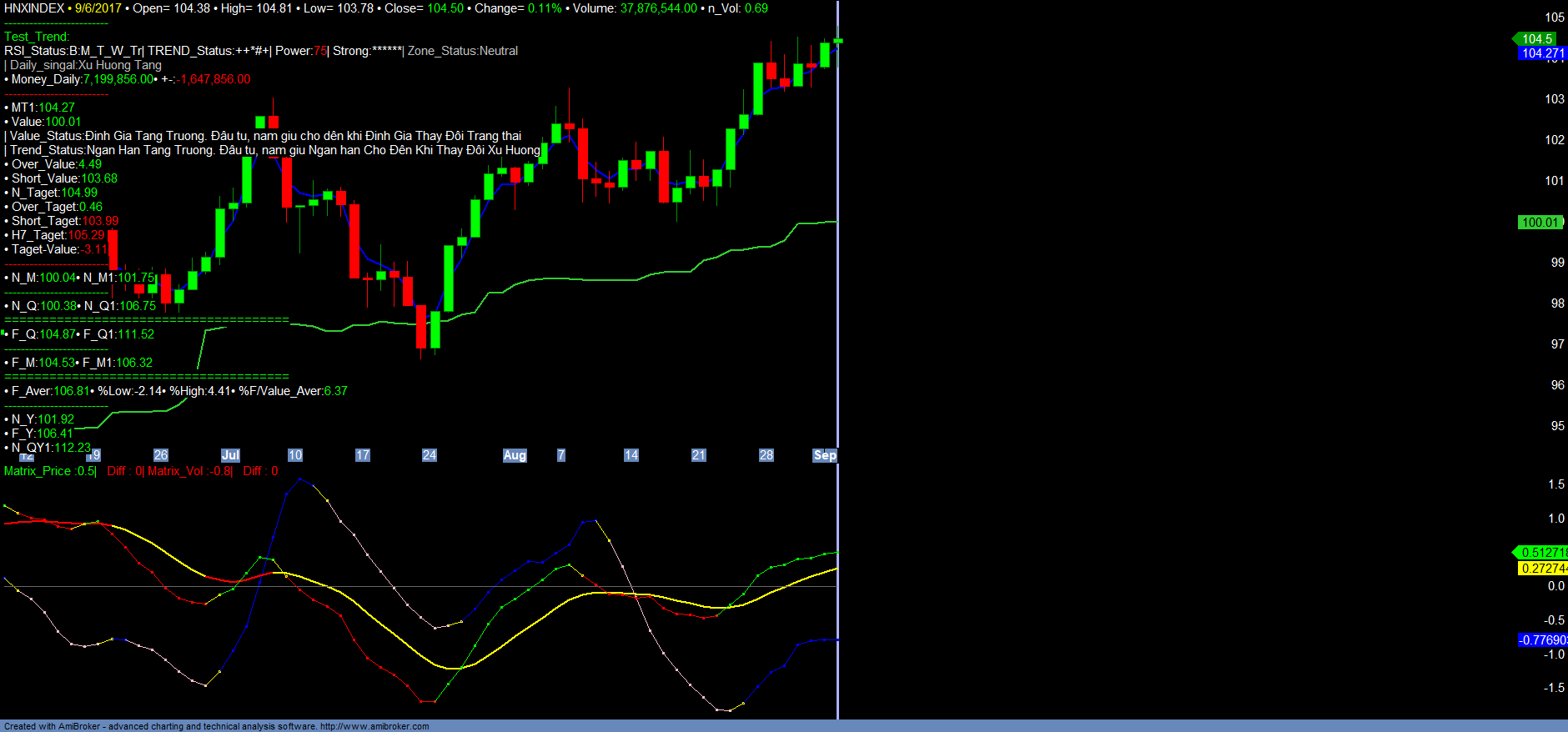Click the green 104.5 price tag
Screen dimensions: 1568x732
1536,39
